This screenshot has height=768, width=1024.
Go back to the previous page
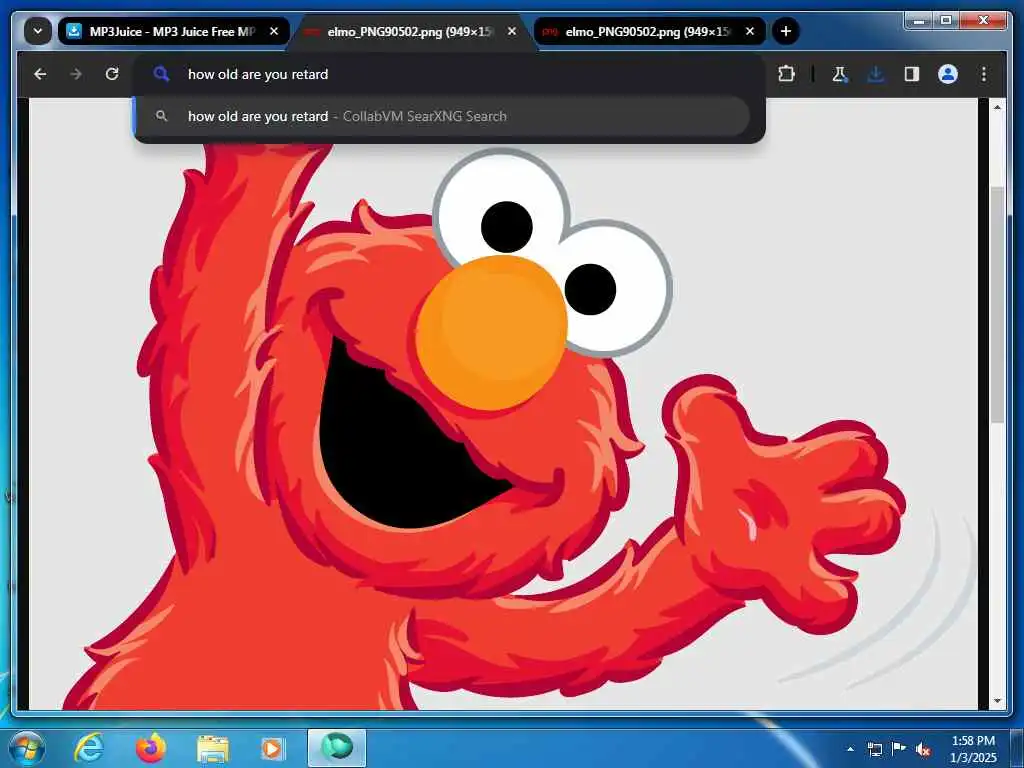pyautogui.click(x=40, y=74)
